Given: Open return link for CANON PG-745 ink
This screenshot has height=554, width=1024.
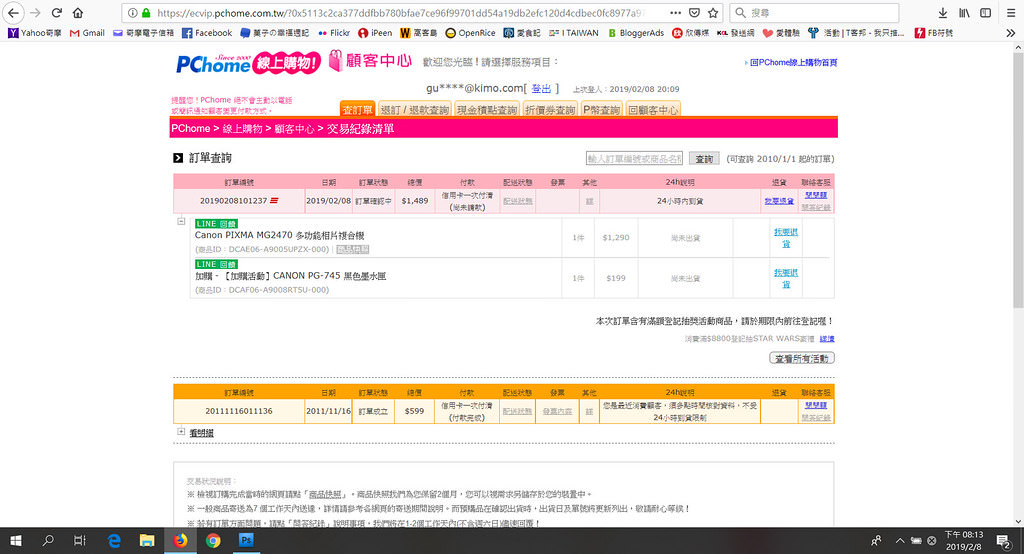Looking at the screenshot, I should tap(786, 278).
